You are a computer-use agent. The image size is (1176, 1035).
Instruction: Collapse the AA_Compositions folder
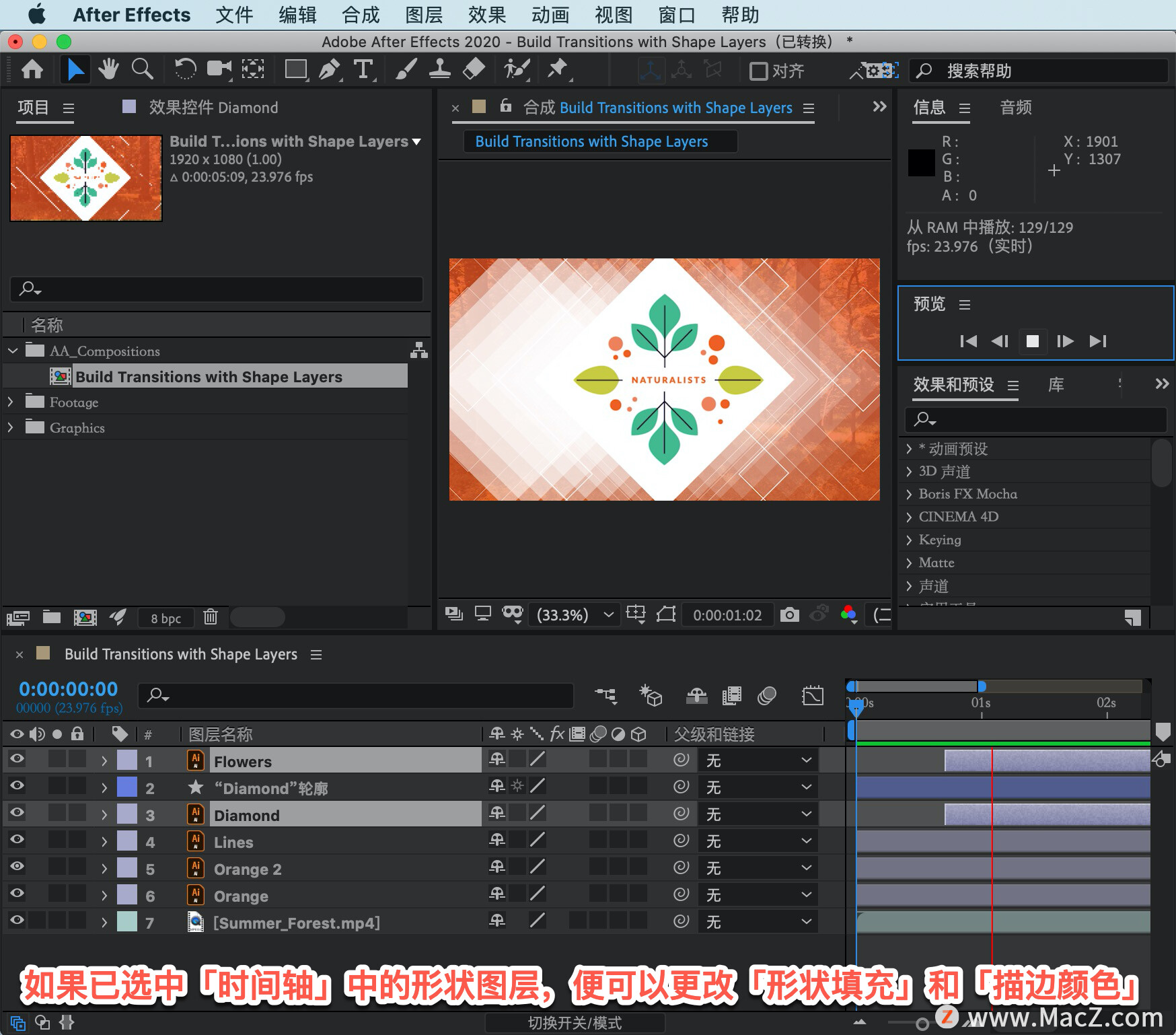[x=13, y=351]
